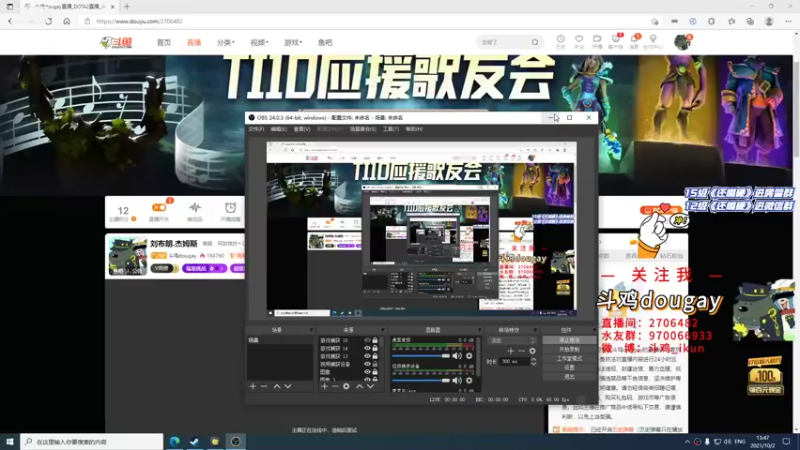The width and height of the screenshot is (800, 450).
Task: Toggle visibility of window capture 13 source
Action: coord(367,356)
